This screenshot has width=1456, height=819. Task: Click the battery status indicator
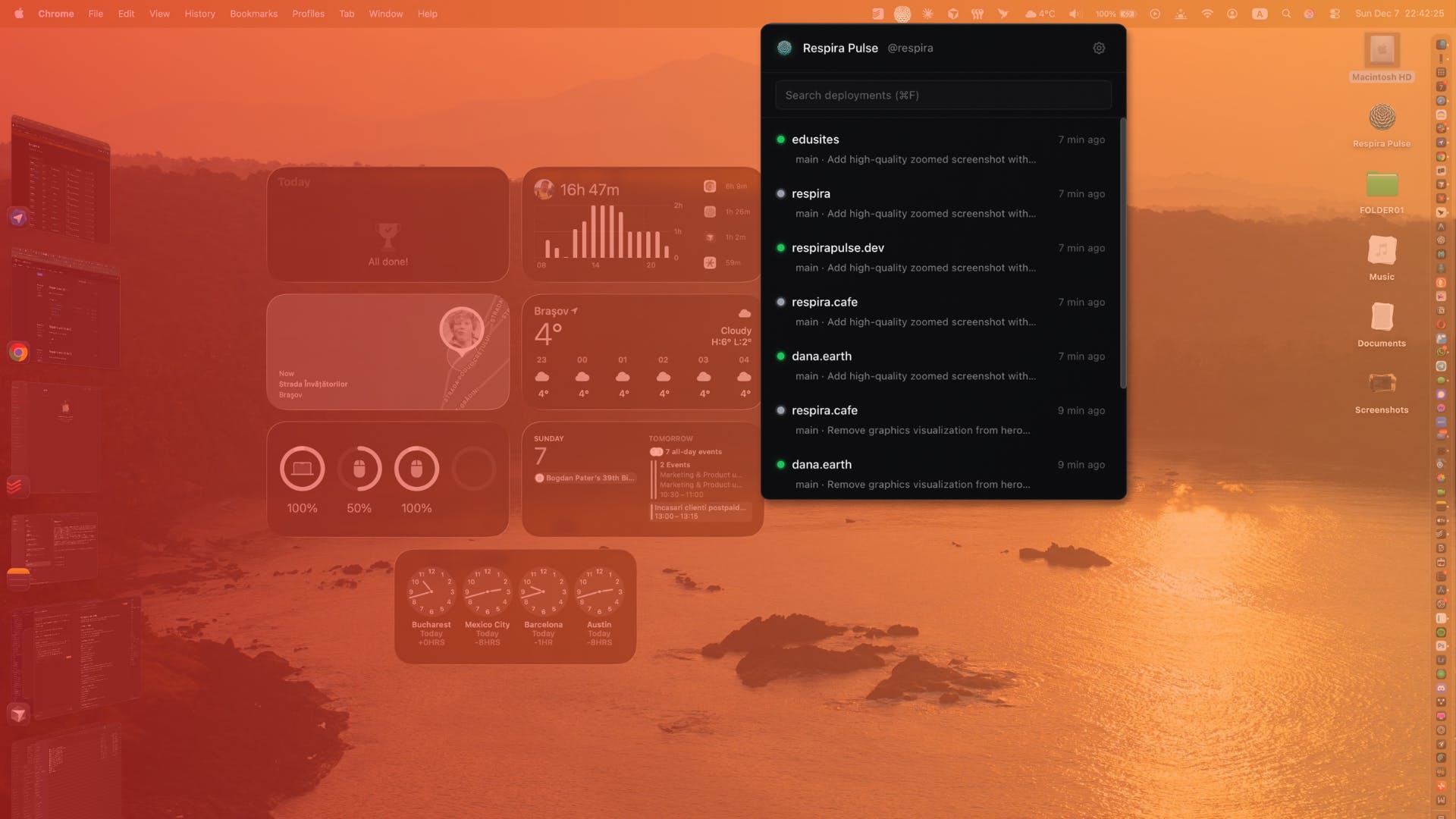[1128, 14]
